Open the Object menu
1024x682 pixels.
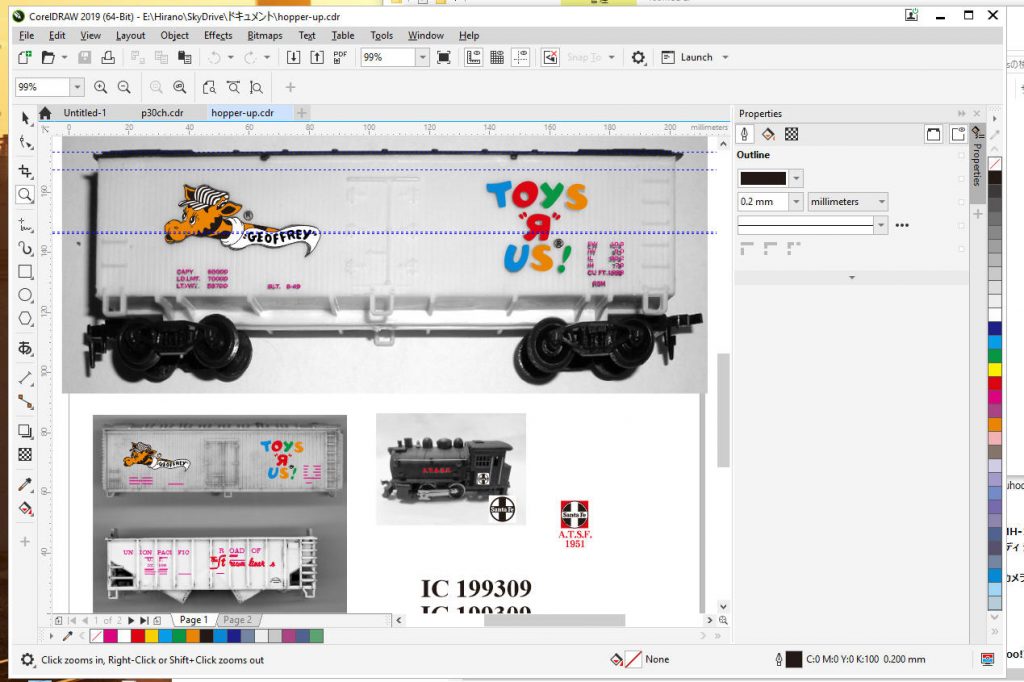coord(174,35)
